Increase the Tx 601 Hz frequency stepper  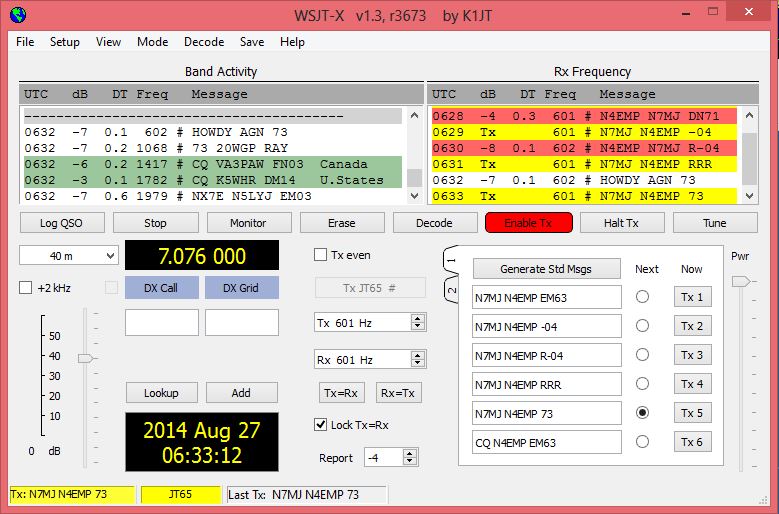pos(418,318)
